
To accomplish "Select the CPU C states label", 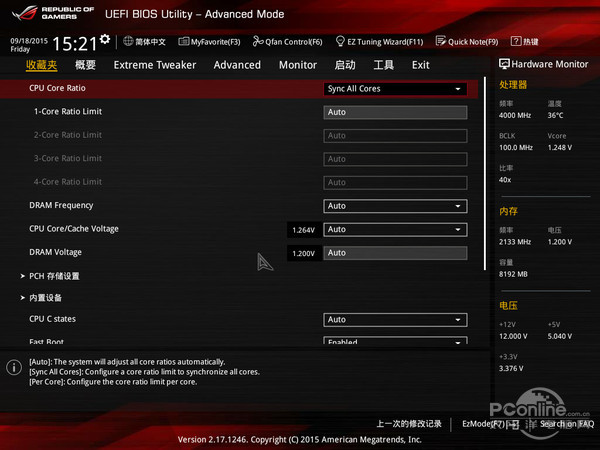I will click(x=52, y=319).
